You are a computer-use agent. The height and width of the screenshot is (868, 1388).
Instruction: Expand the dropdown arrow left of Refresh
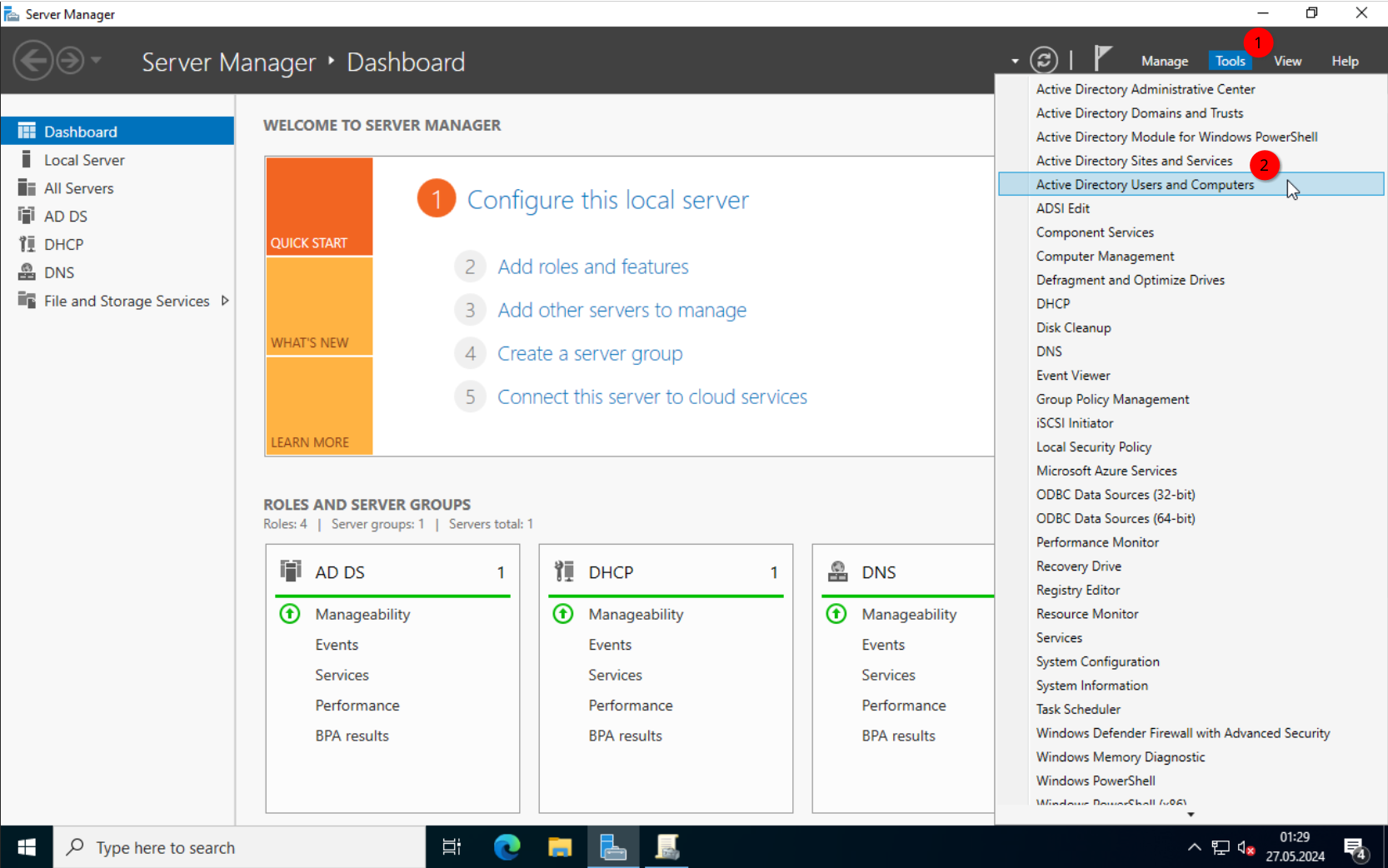pos(1015,61)
